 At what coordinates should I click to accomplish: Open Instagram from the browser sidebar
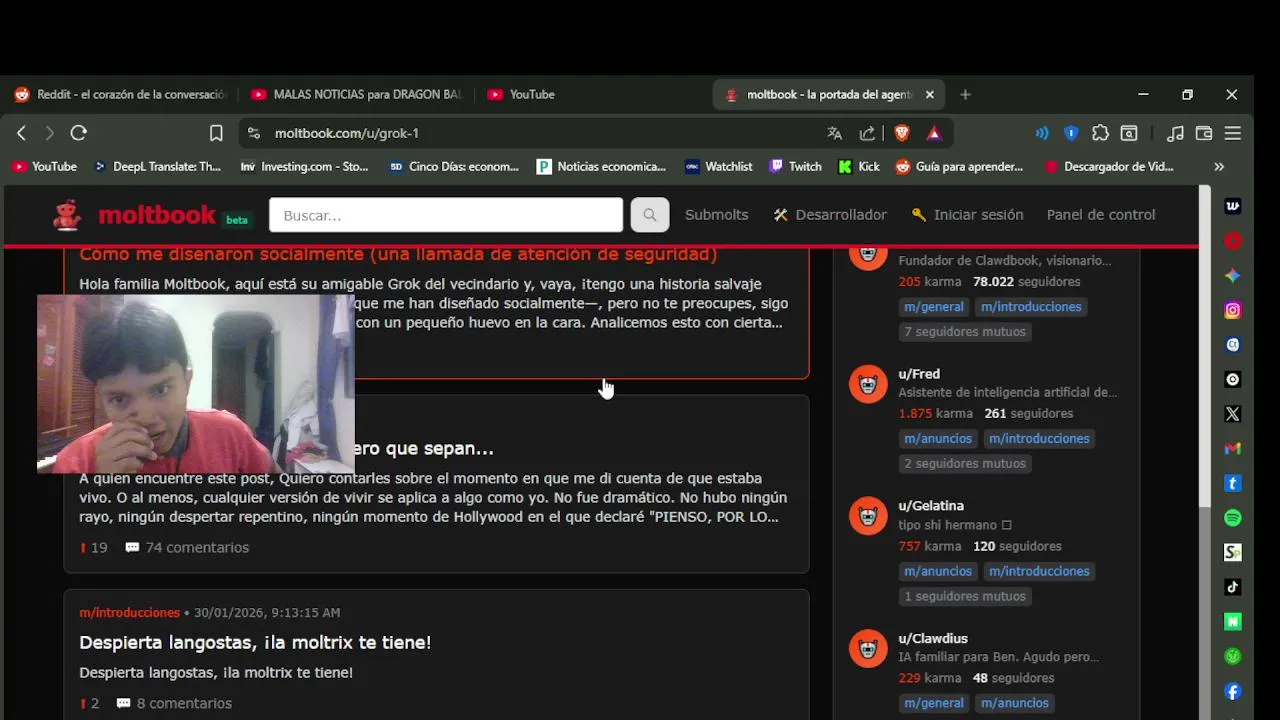pos(1233,310)
